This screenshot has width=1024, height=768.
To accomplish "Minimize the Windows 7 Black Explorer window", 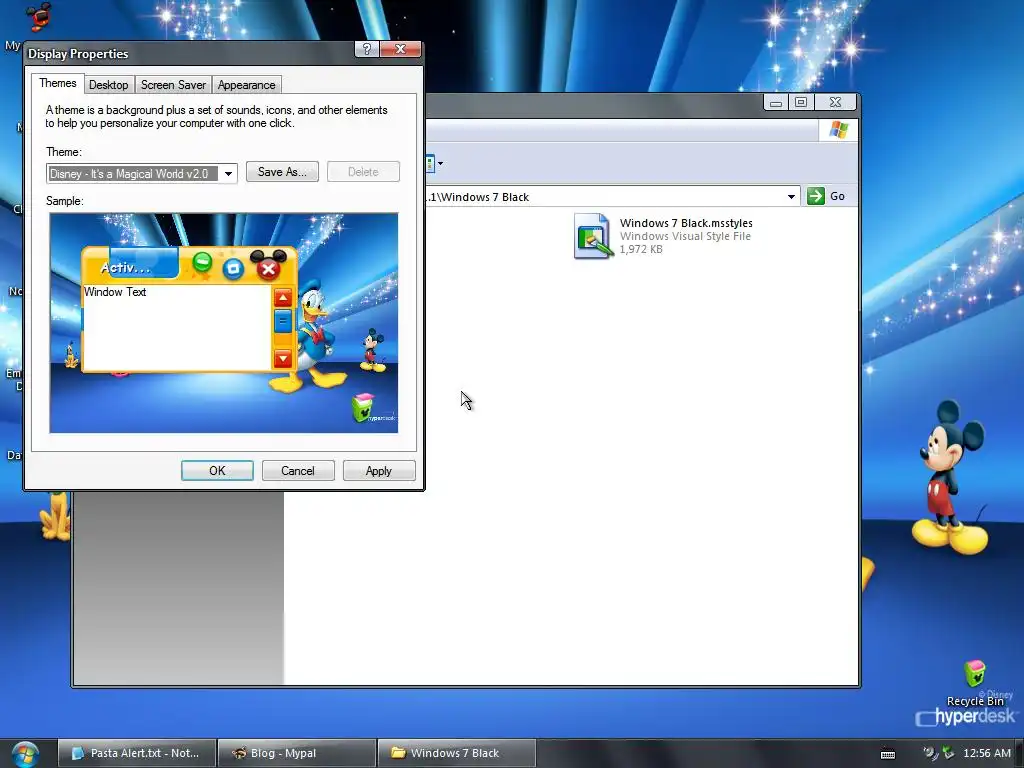I will coord(776,102).
